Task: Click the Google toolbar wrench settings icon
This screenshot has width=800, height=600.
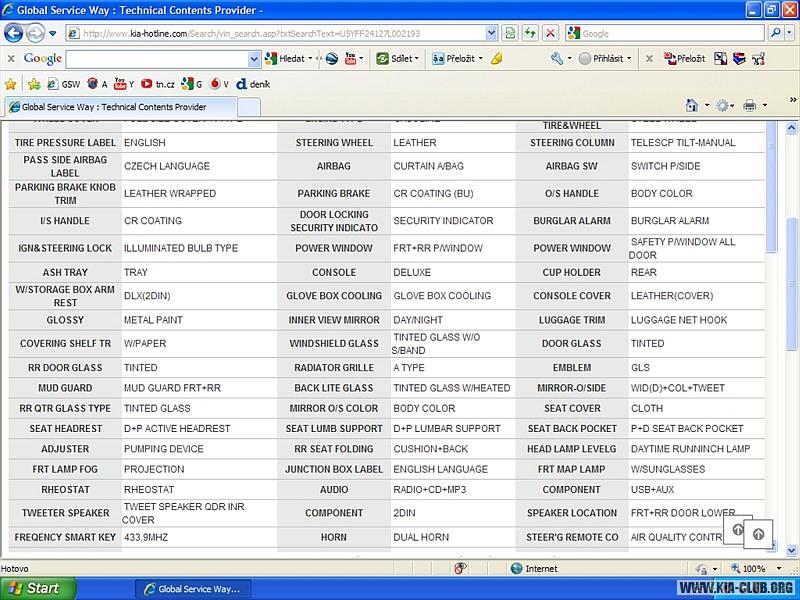Action: pos(557,59)
